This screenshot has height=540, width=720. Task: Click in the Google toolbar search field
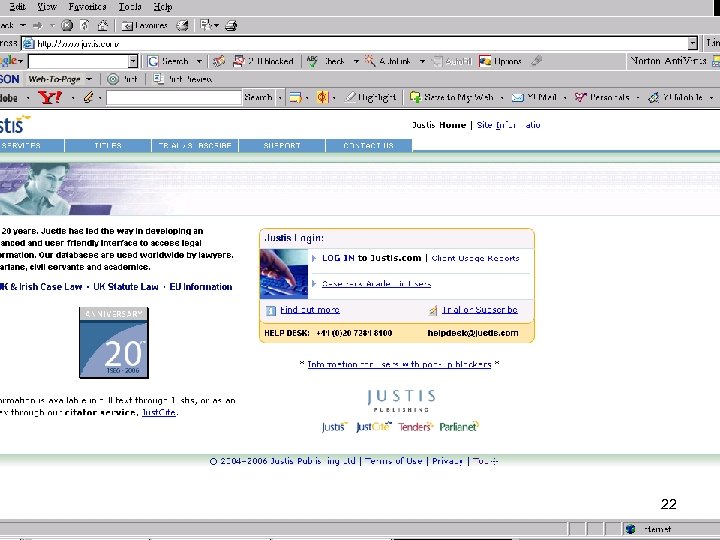pos(78,61)
